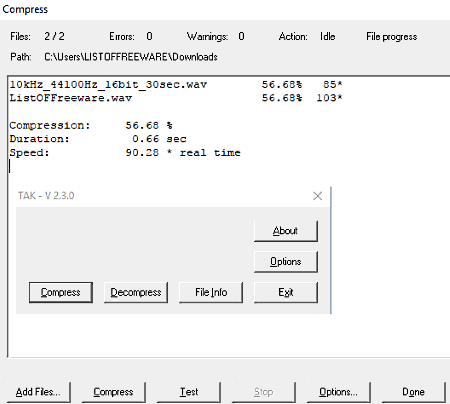450x404 pixels.
Task: Open Options in the TAK window
Action: pos(286,262)
